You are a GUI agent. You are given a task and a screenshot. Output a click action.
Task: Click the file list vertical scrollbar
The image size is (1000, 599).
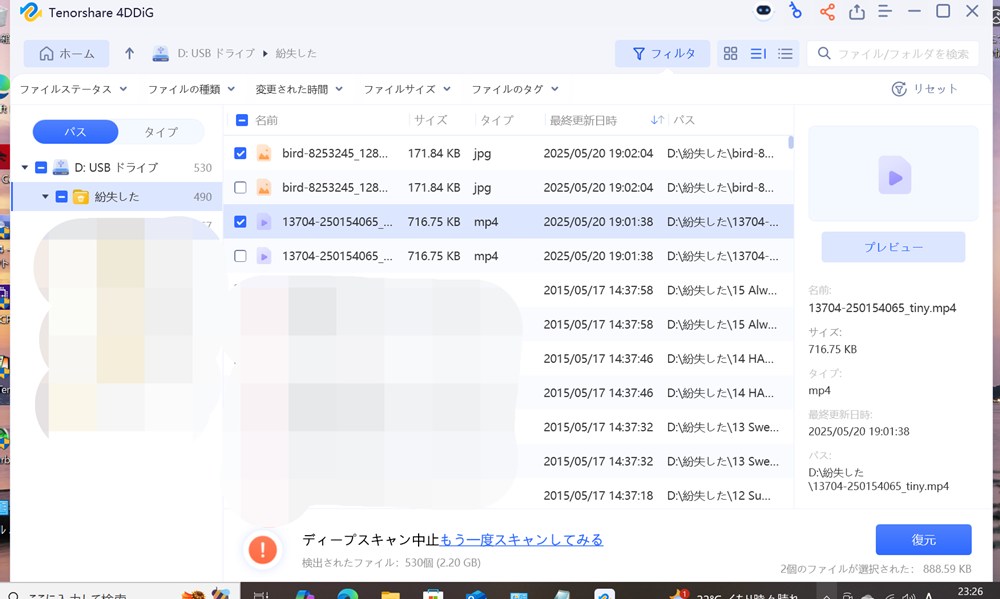click(x=791, y=143)
